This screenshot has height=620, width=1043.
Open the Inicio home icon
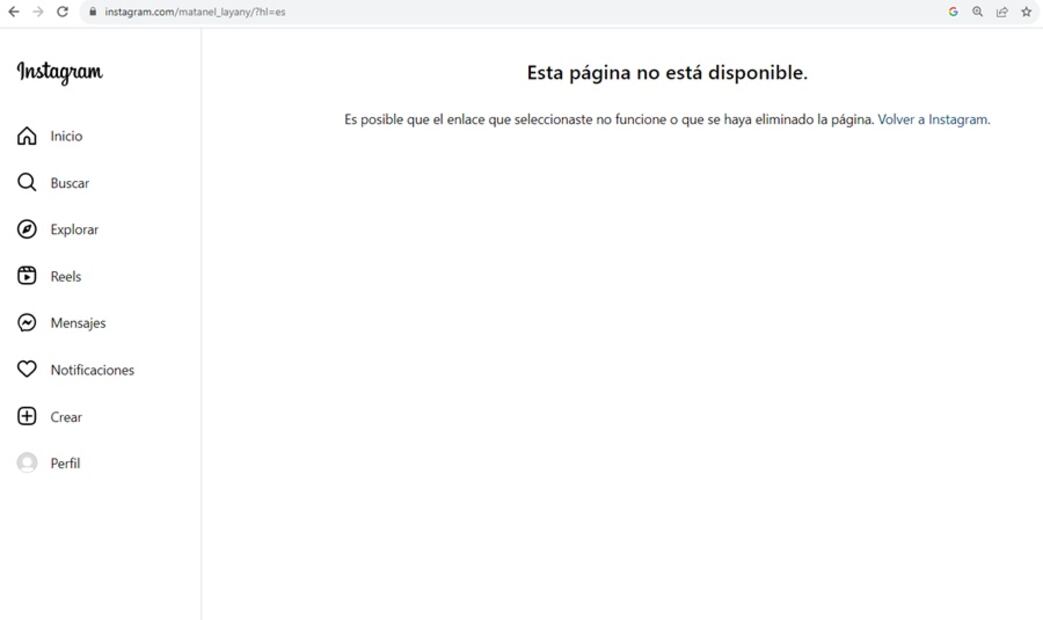tap(26, 135)
